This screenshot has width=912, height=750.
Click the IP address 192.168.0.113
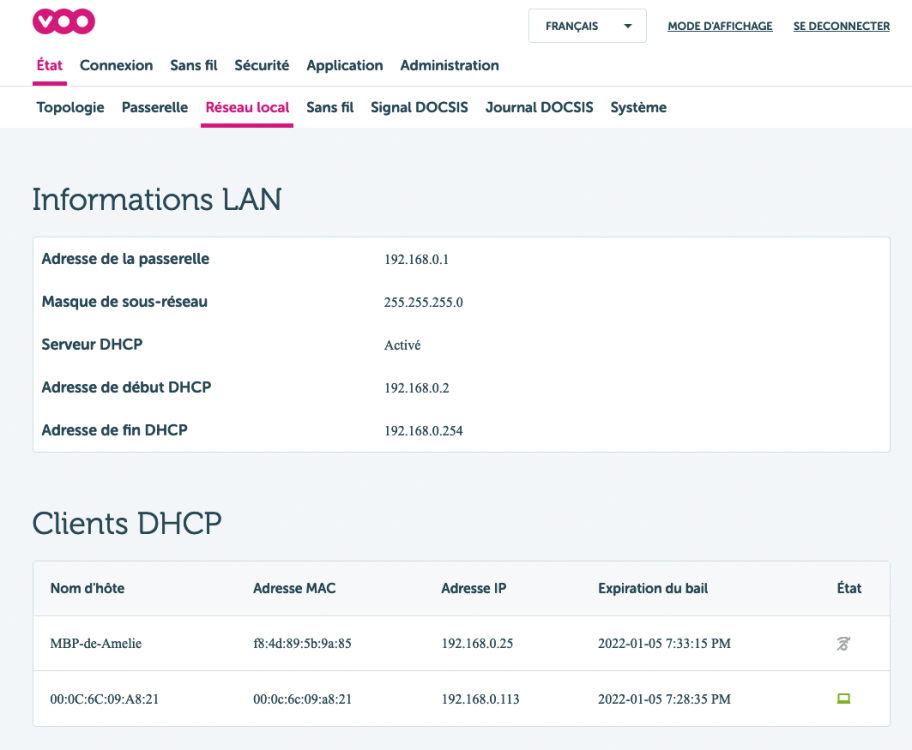[480, 699]
